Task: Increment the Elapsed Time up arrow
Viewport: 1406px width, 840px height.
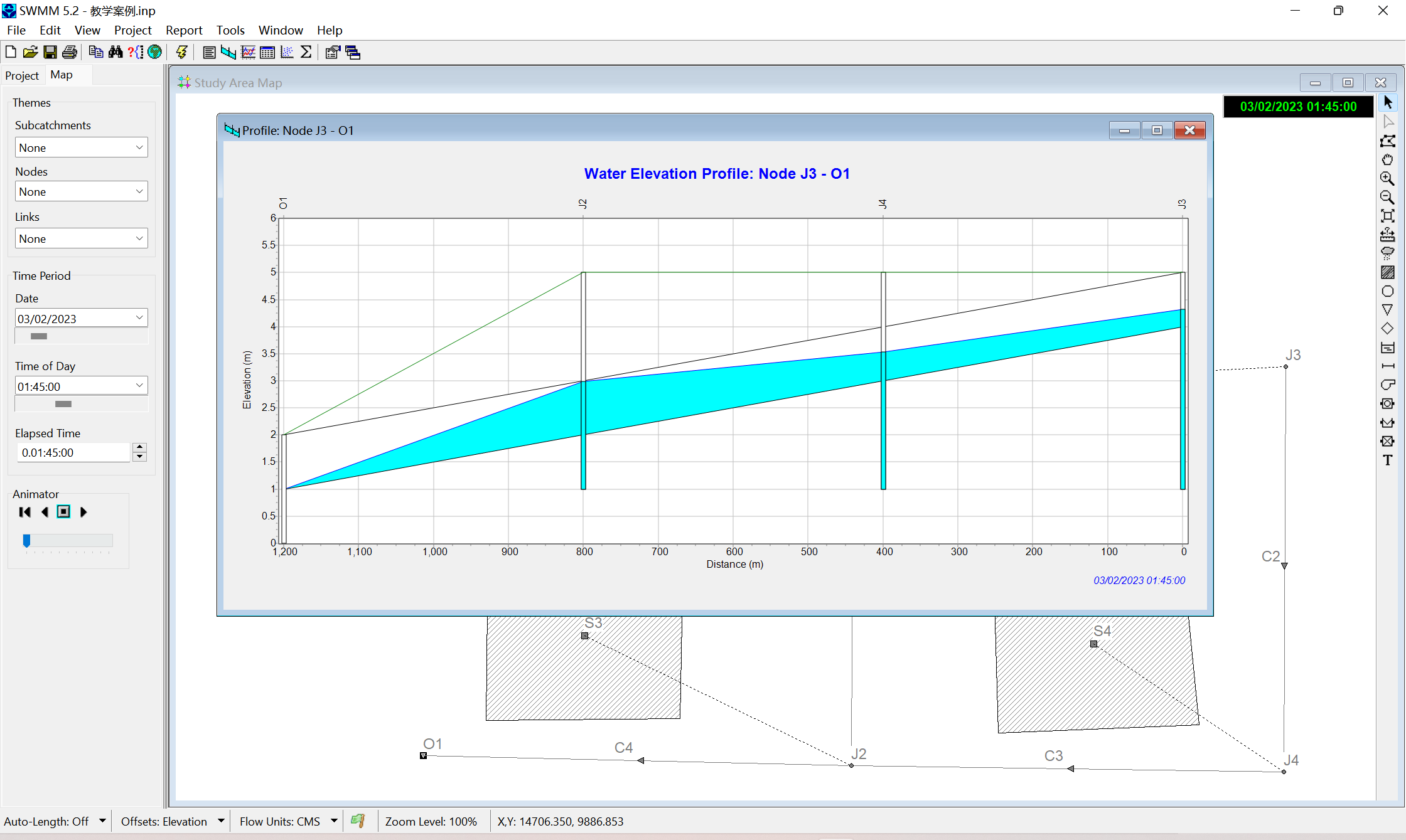Action: click(140, 447)
